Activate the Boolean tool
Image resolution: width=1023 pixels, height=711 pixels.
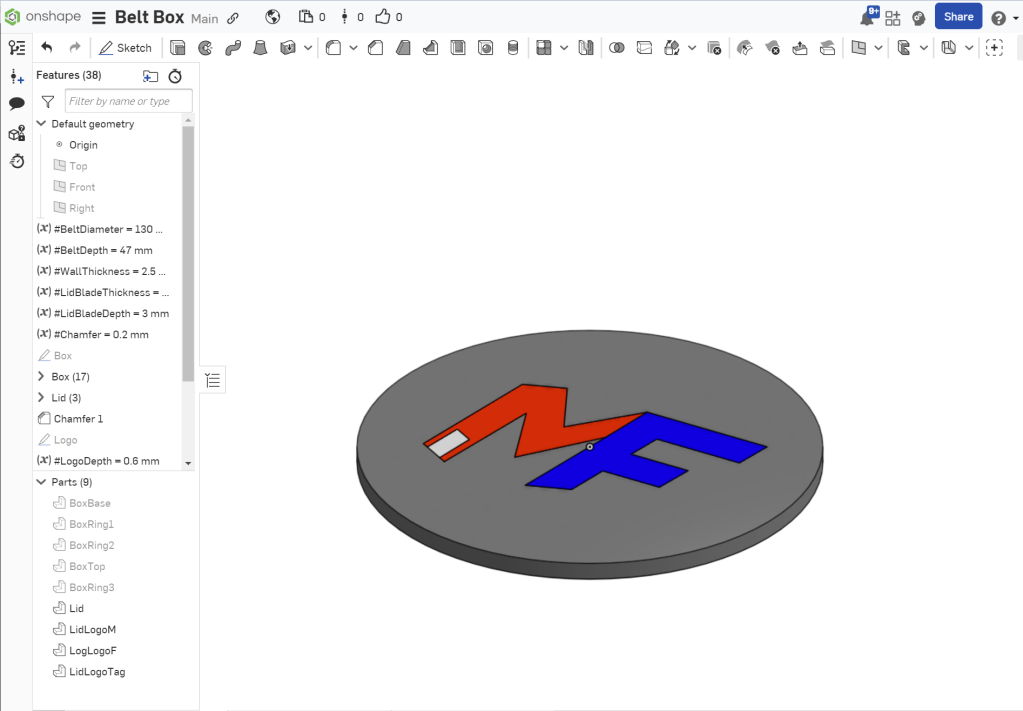pos(617,47)
